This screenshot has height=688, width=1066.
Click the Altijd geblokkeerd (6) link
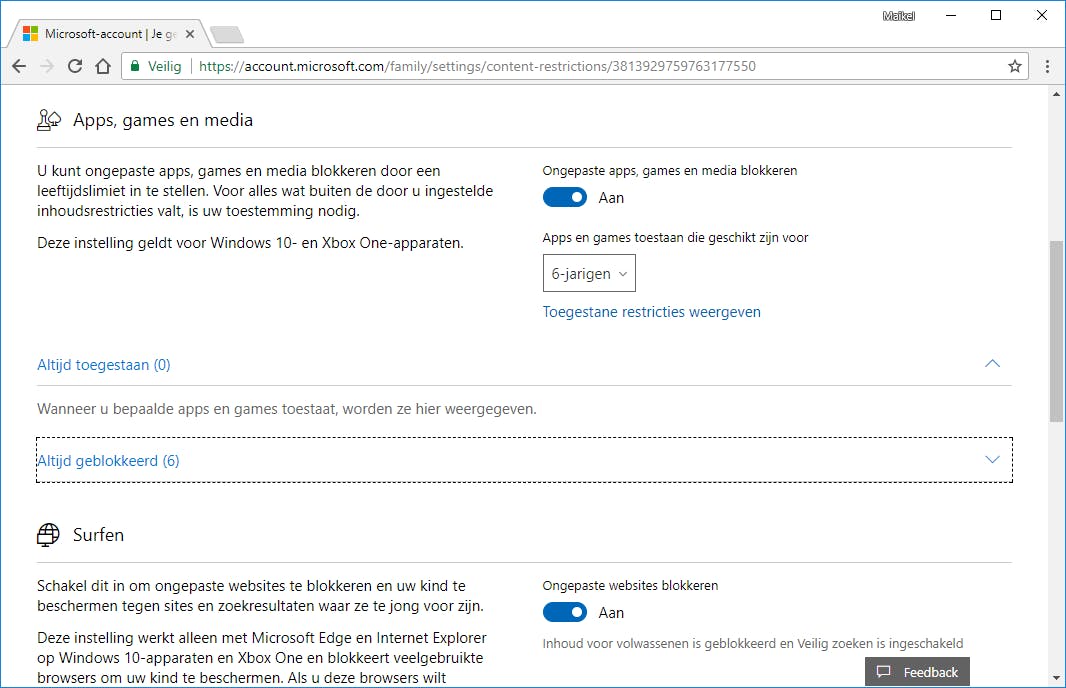pyautogui.click(x=108, y=461)
